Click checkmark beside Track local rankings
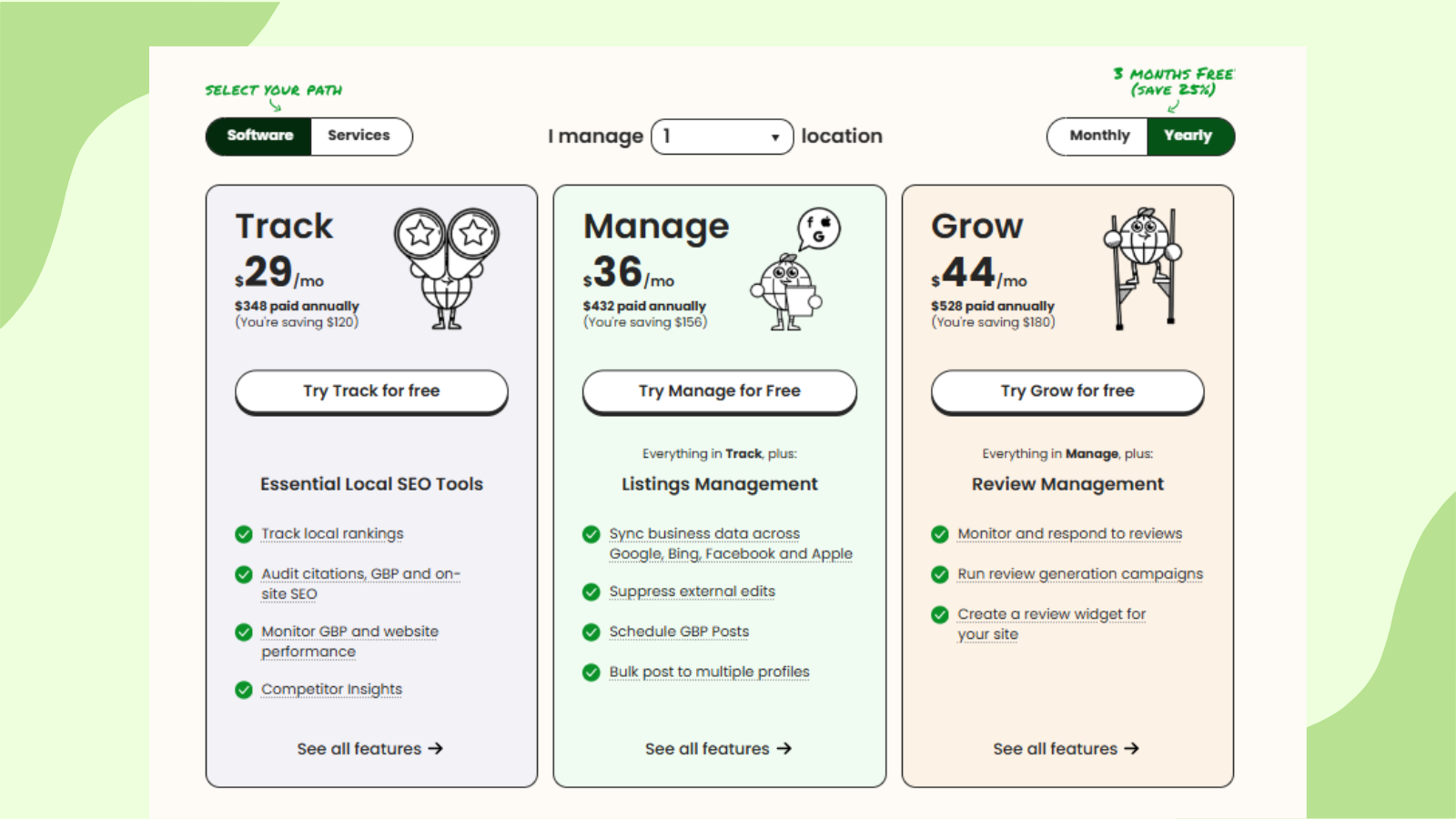The image size is (1456, 819). [x=243, y=534]
